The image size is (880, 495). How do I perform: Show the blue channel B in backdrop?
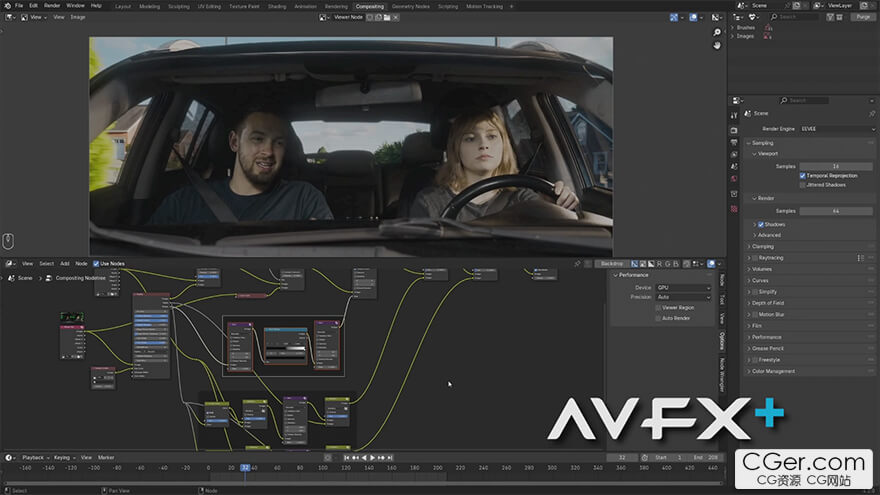pyautogui.click(x=676, y=264)
